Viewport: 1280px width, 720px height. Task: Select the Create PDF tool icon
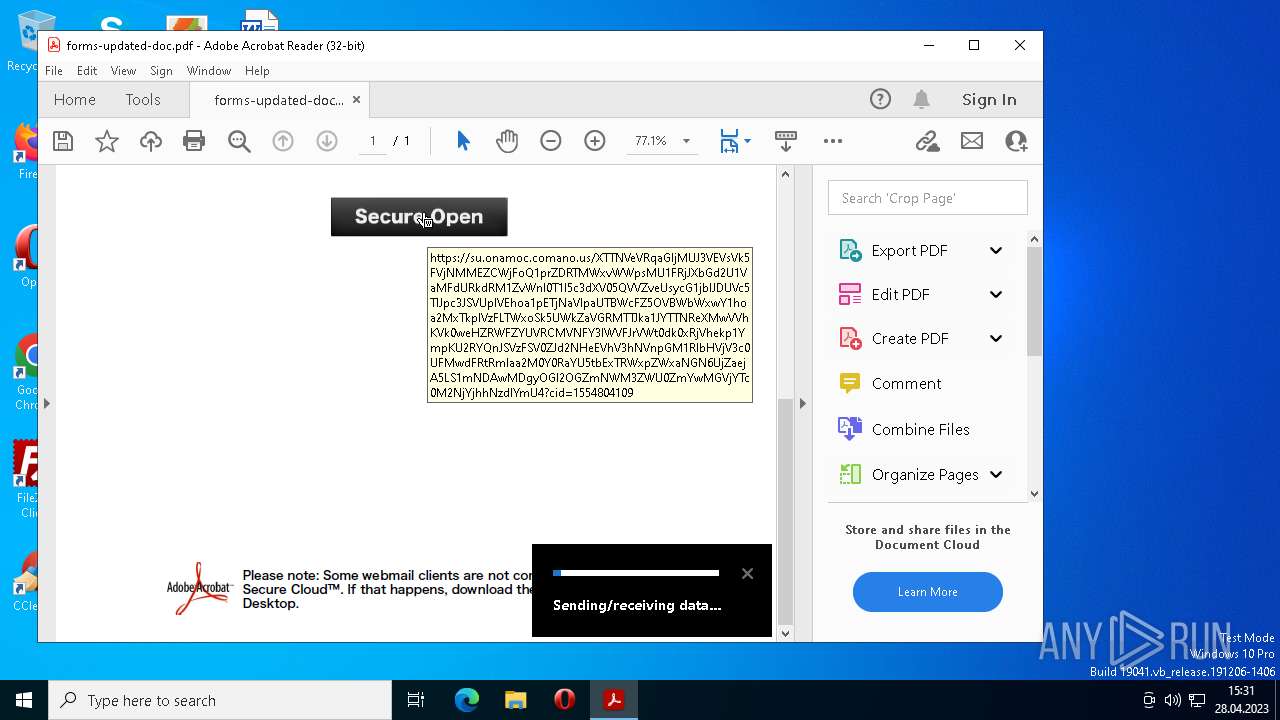click(x=850, y=338)
